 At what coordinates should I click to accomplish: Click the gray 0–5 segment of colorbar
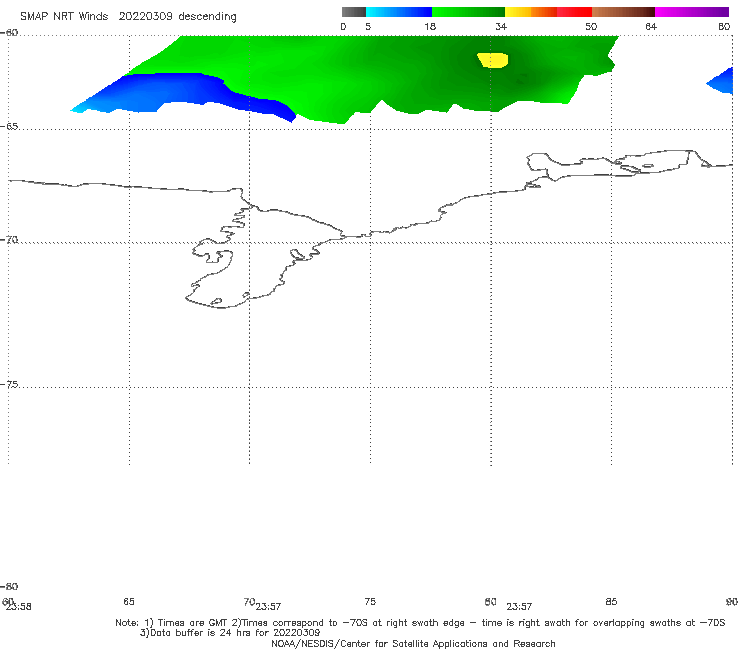tap(353, 12)
